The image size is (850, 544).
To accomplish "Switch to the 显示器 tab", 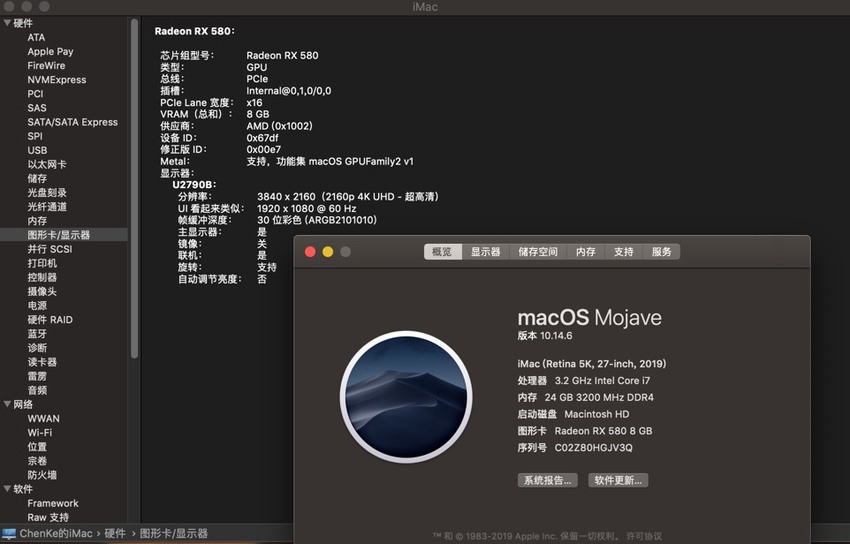I will (x=485, y=251).
